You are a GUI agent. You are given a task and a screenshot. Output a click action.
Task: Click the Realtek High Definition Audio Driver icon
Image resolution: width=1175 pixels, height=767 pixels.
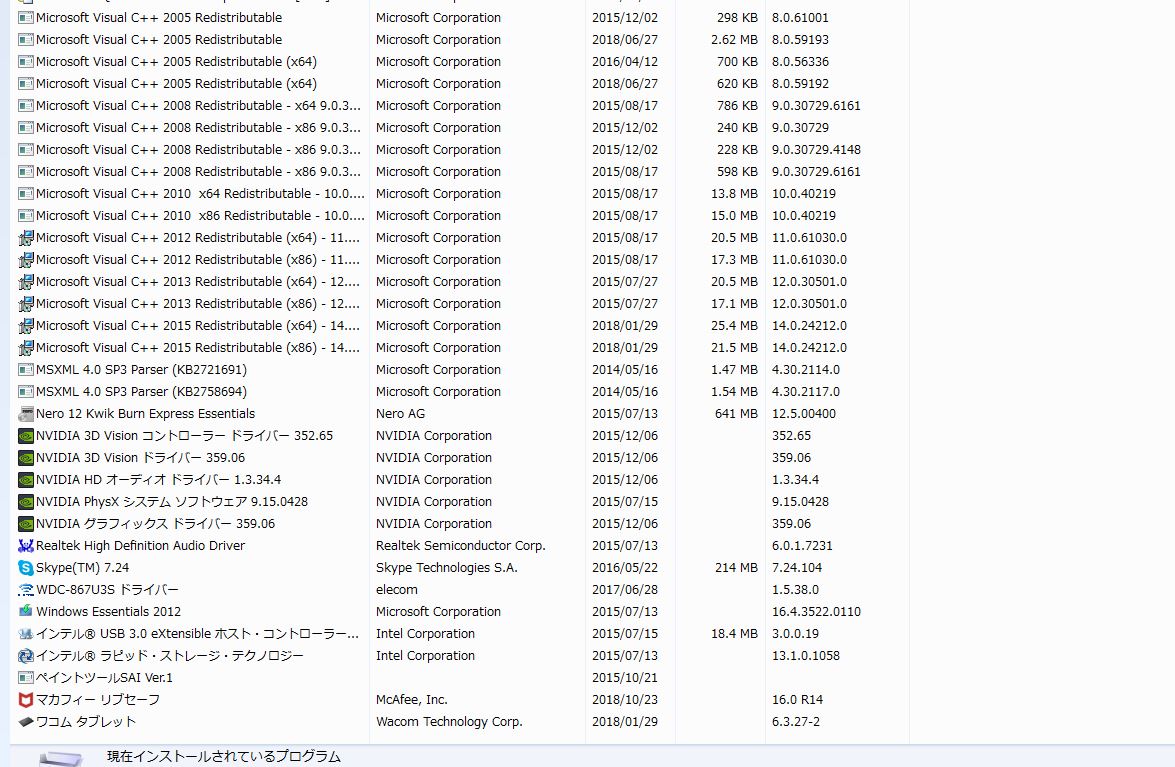click(x=25, y=546)
